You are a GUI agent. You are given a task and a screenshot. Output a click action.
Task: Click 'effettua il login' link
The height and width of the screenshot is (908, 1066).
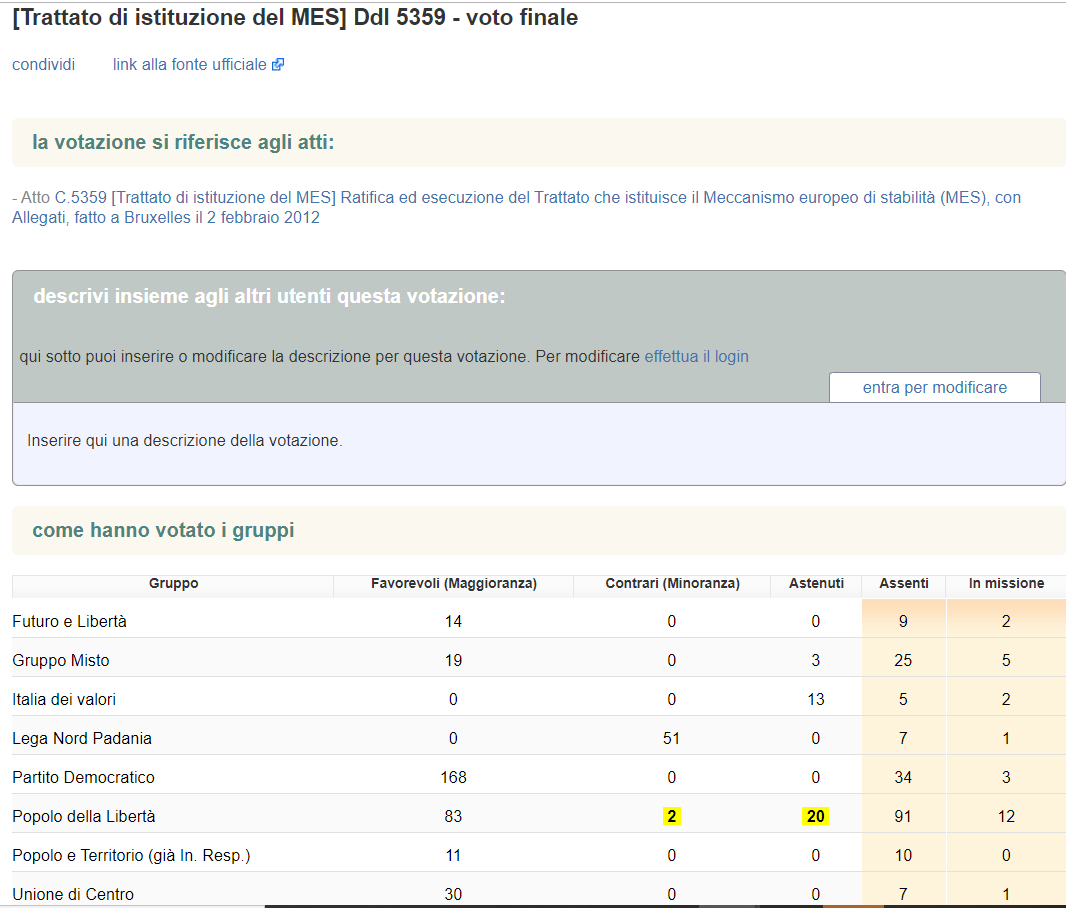[696, 357]
